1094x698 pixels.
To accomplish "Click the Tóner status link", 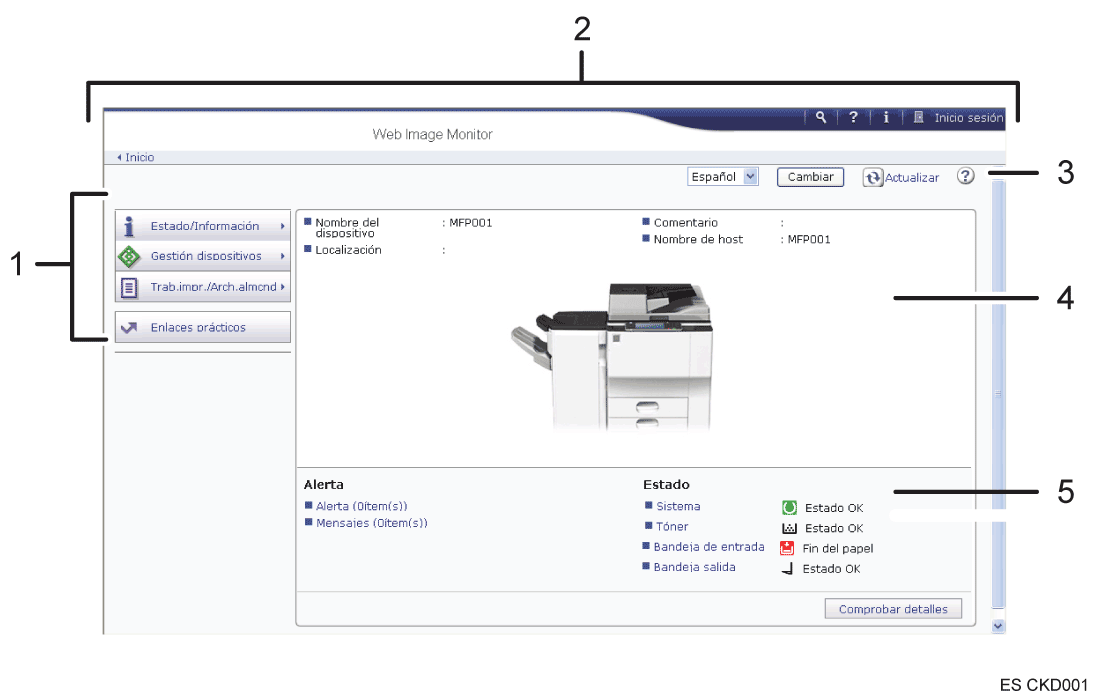I will [x=672, y=526].
